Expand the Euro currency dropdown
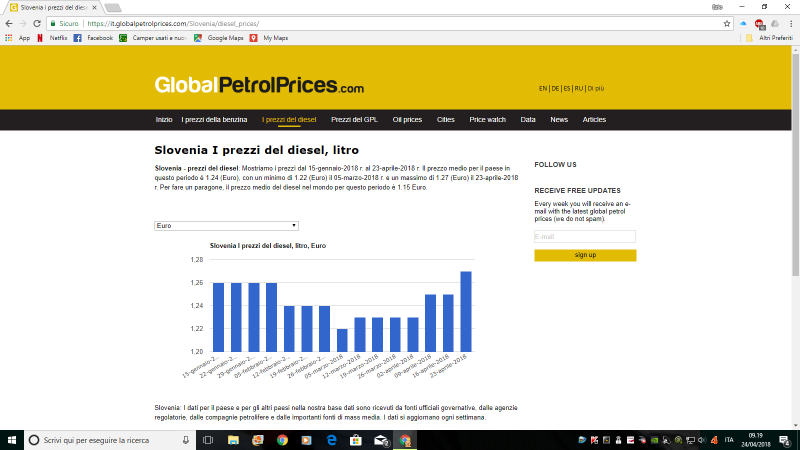The height and width of the screenshot is (450, 800). click(x=226, y=226)
